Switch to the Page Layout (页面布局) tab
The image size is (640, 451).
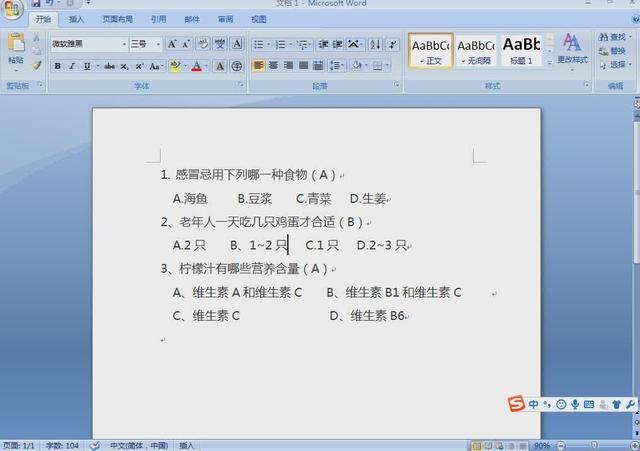[x=118, y=19]
